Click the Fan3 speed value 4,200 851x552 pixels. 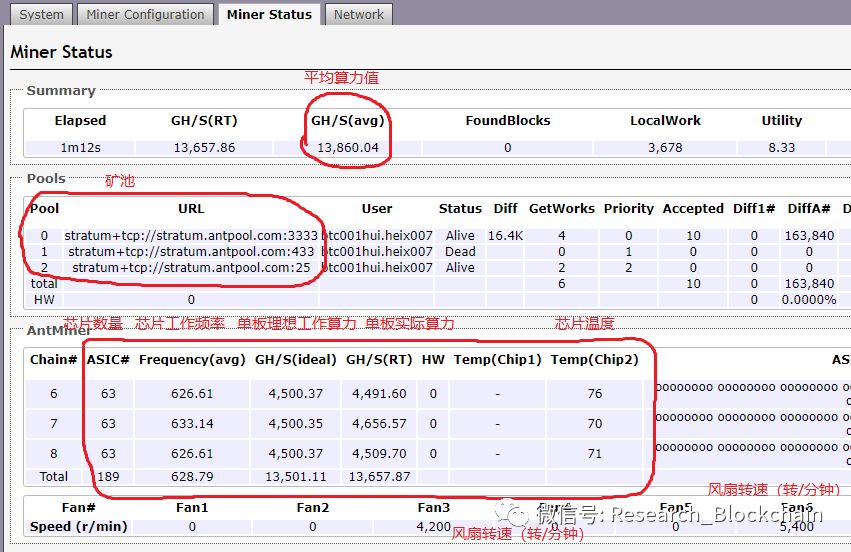tap(434, 526)
